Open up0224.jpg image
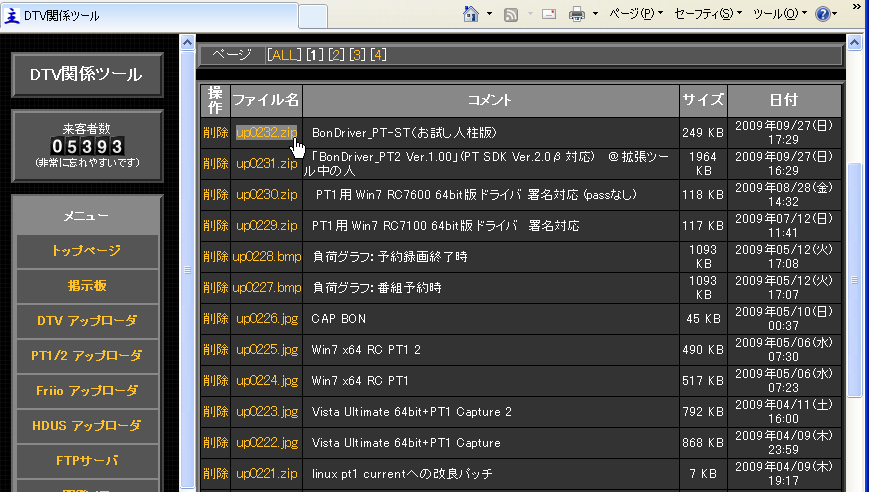Viewport: 869px width, 492px height. click(267, 381)
